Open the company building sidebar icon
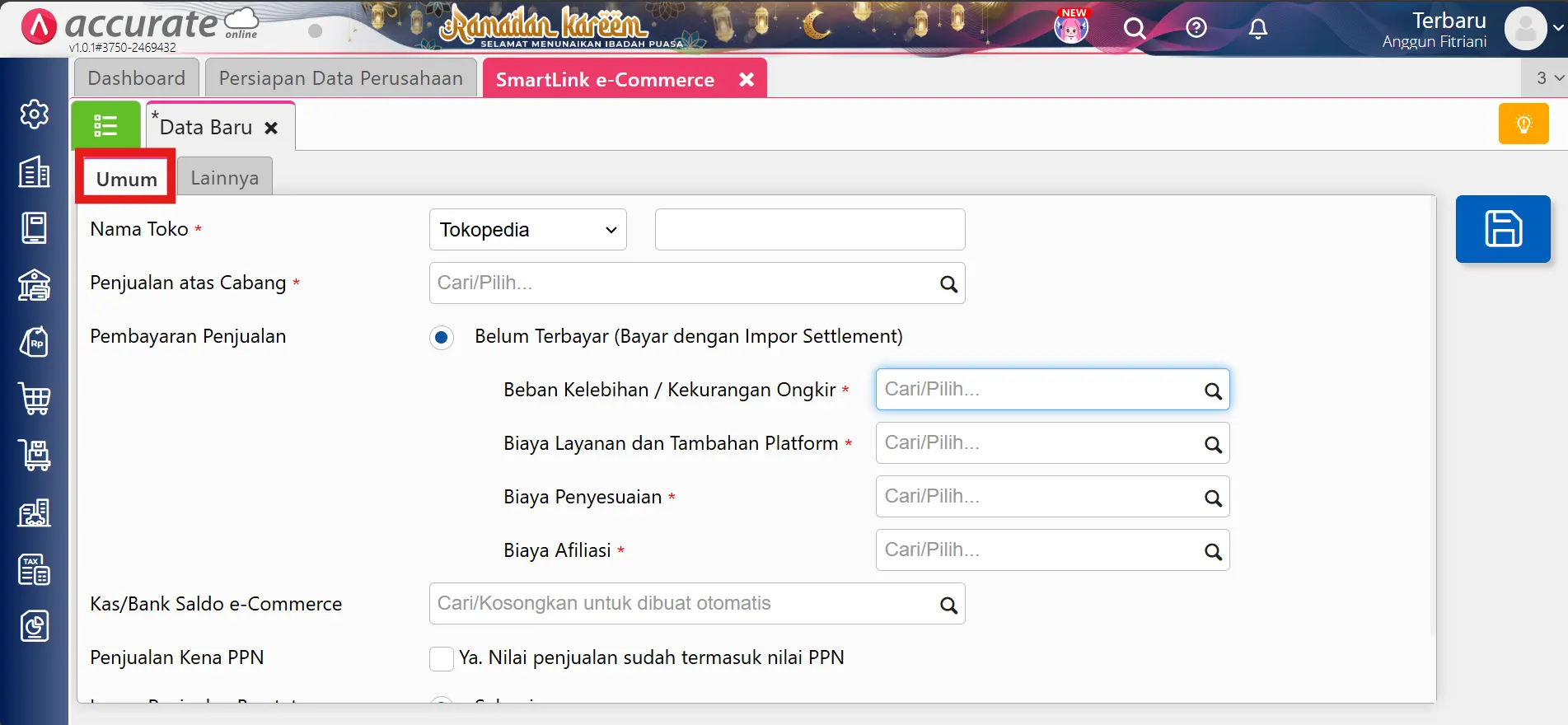 coord(34,171)
